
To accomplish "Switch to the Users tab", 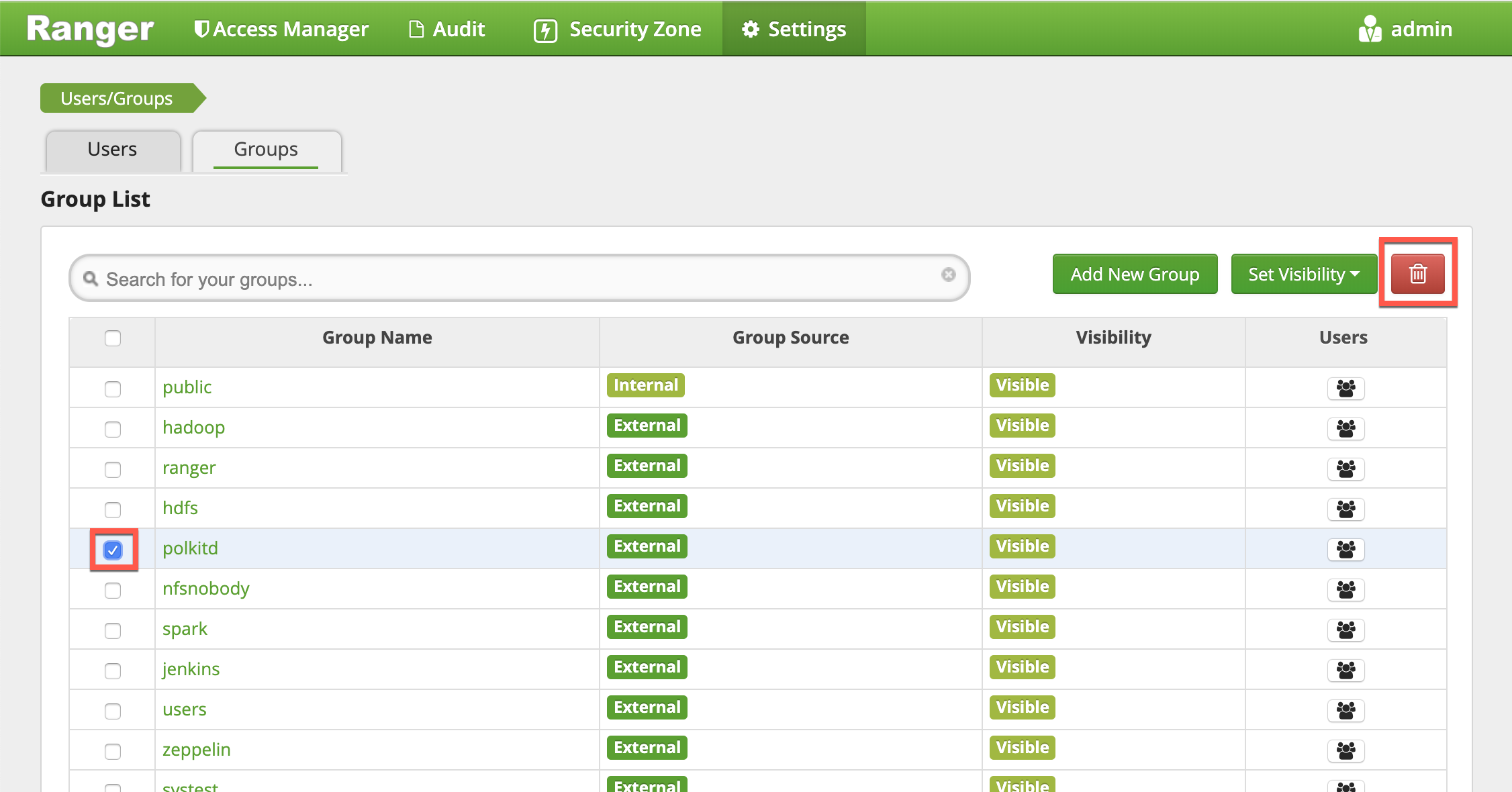I will (112, 149).
